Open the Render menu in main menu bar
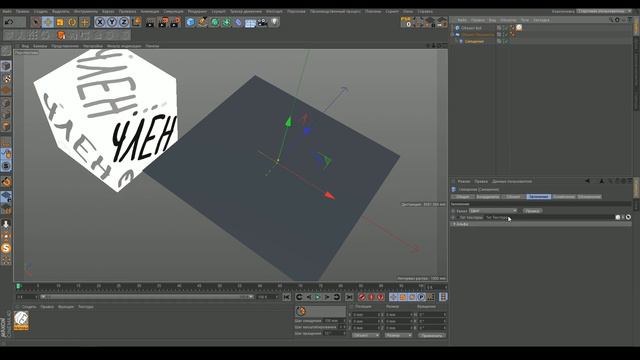This screenshot has width=640, height=360. (x=198, y=11)
